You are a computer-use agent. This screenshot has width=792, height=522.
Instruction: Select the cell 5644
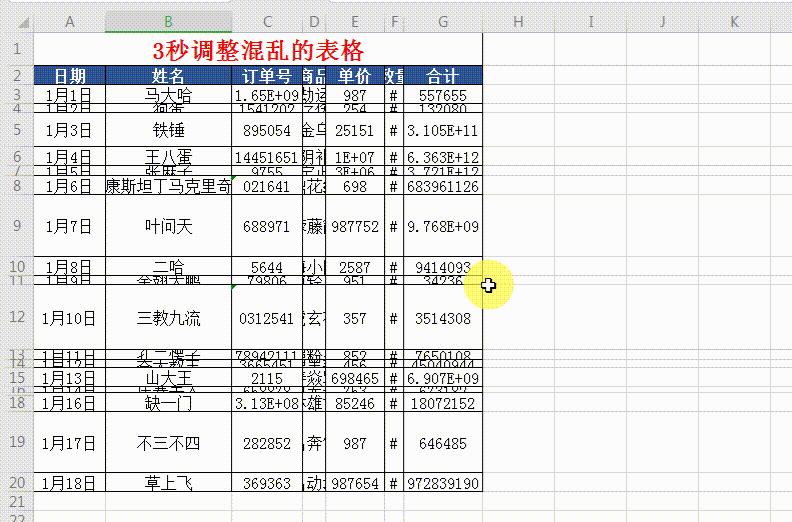point(267,266)
